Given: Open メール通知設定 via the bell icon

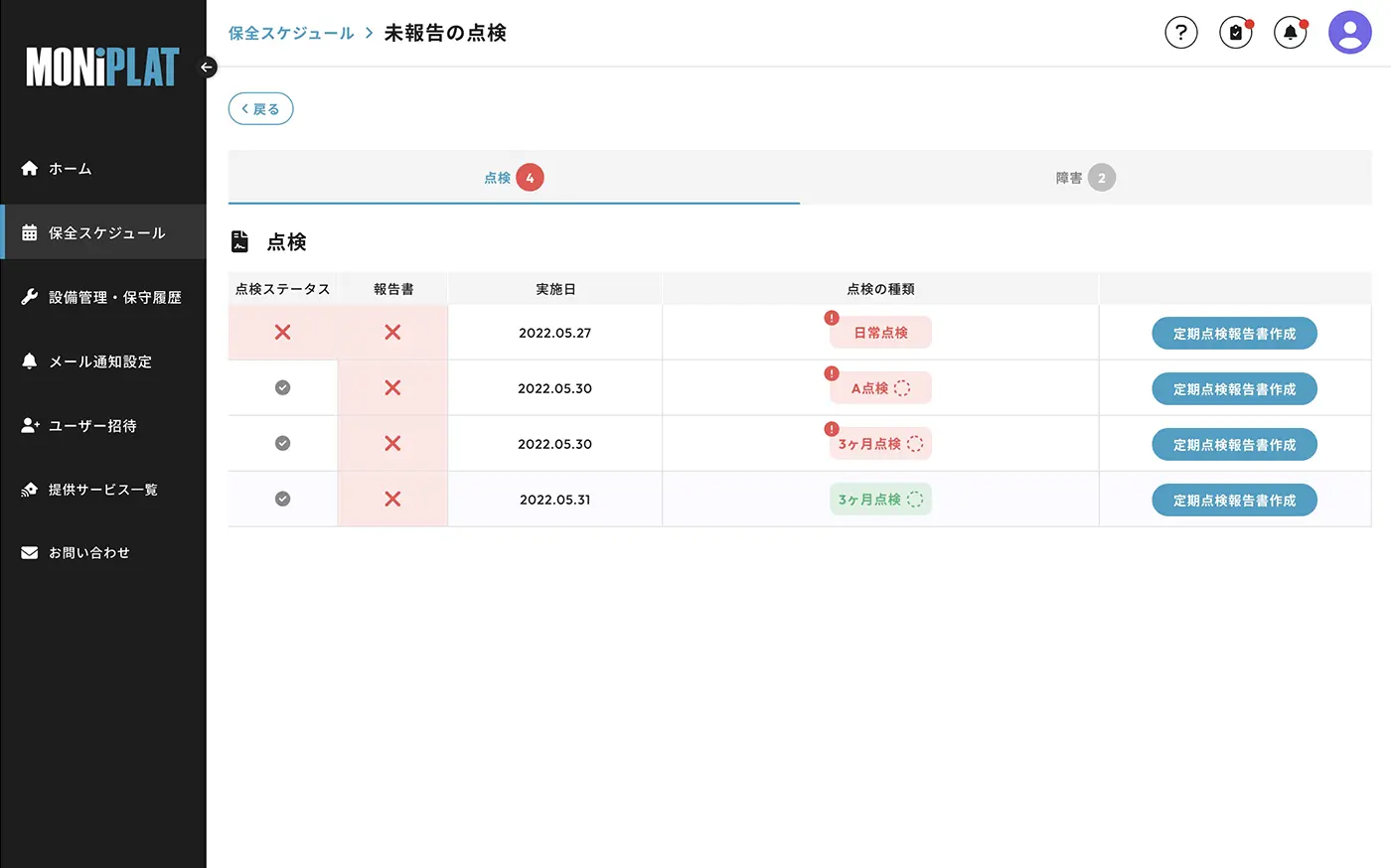Looking at the screenshot, I should 29,361.
